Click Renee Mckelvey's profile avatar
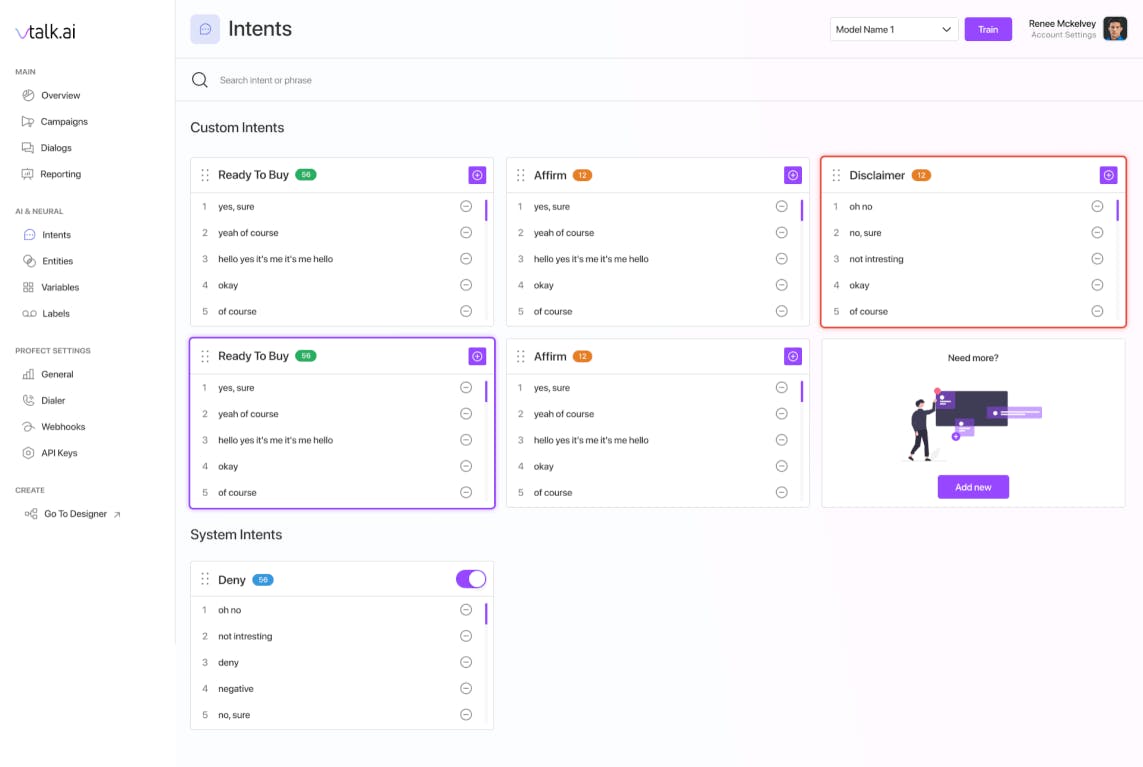 (1115, 29)
